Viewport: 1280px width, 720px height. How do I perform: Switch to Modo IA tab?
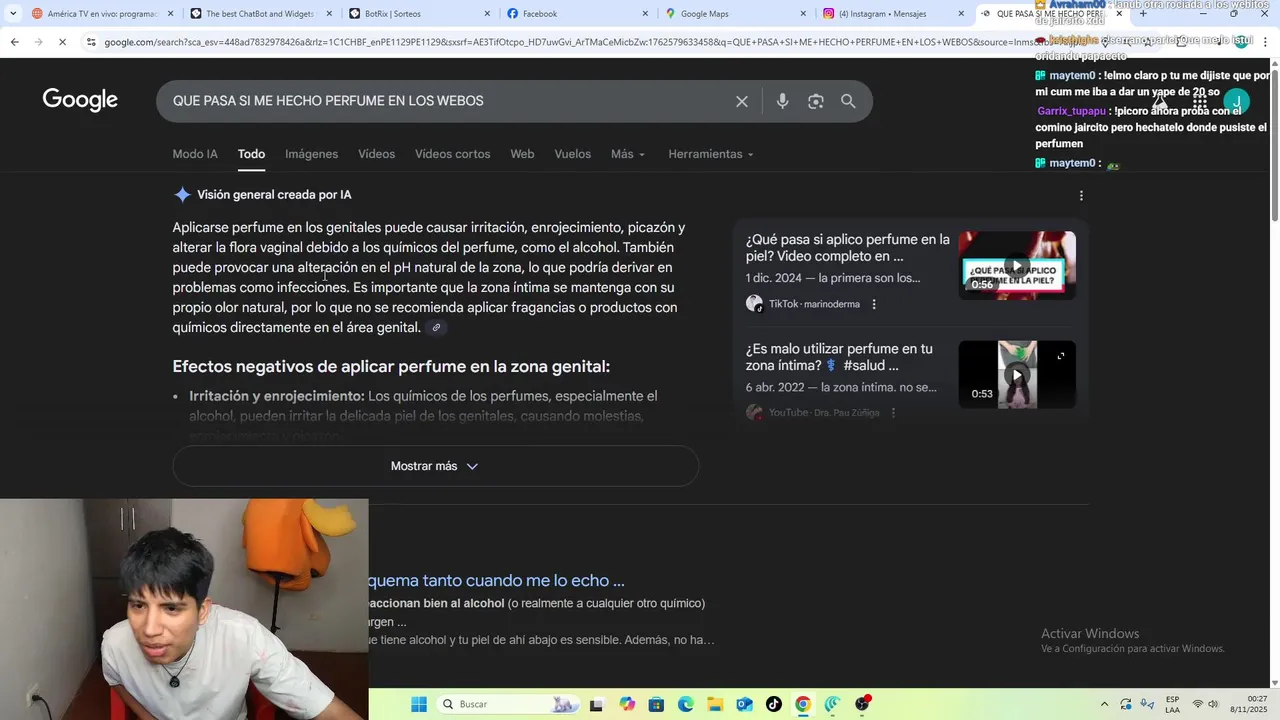click(195, 154)
